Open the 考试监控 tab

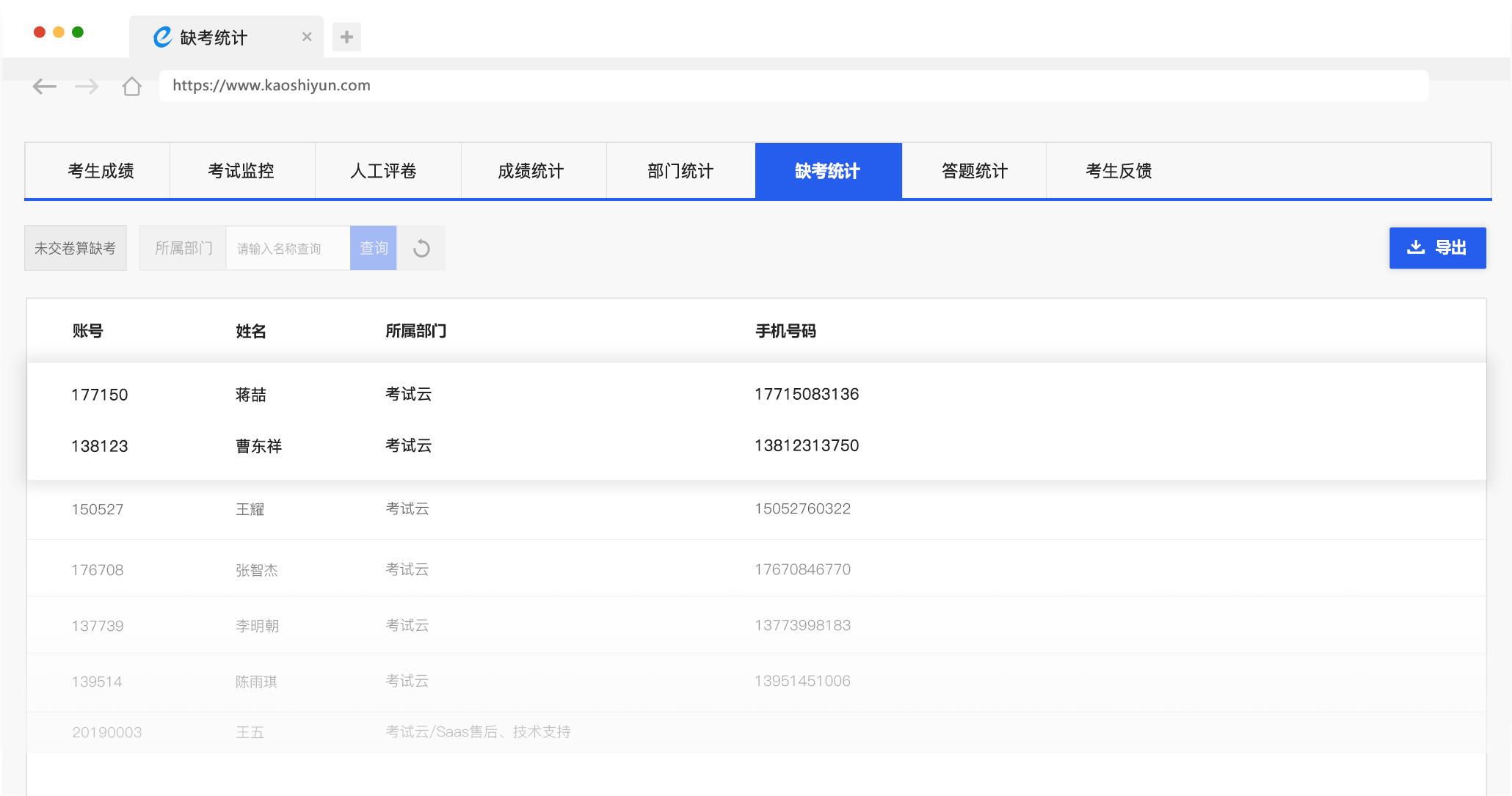pyautogui.click(x=241, y=171)
